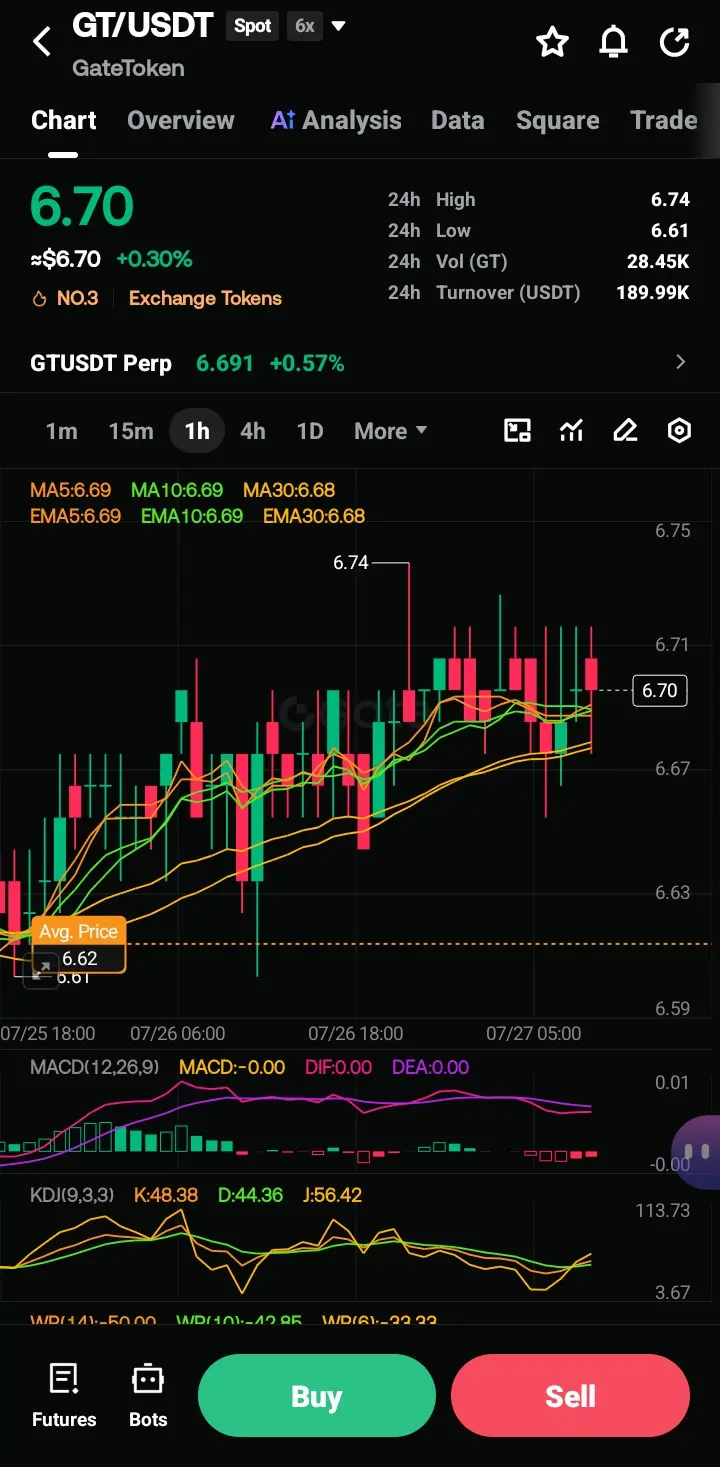Tap the back arrow icon

pos(42,42)
